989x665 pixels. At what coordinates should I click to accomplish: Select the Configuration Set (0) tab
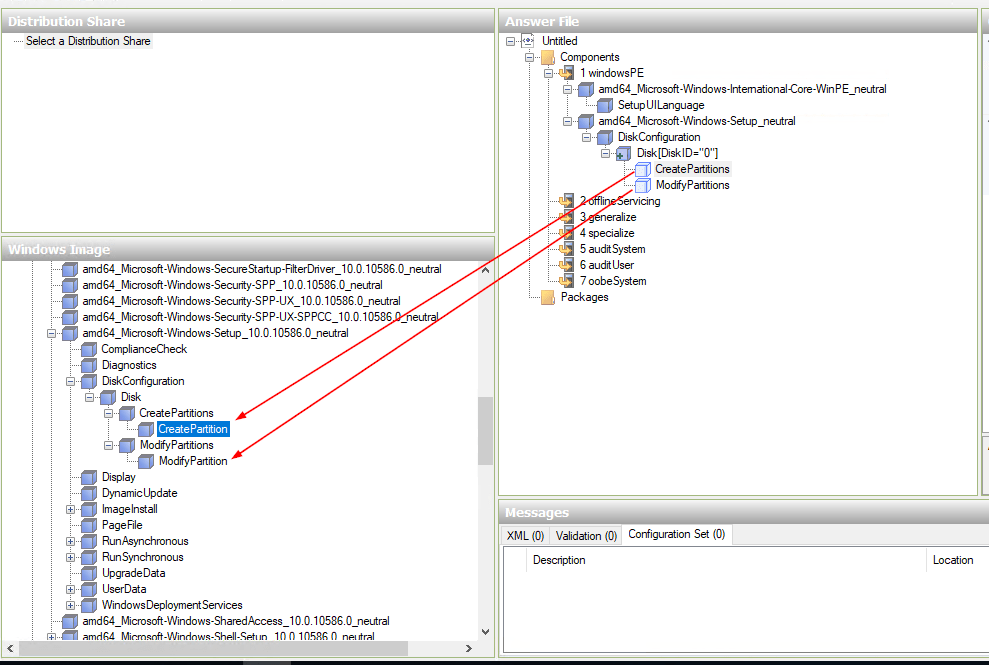676,535
